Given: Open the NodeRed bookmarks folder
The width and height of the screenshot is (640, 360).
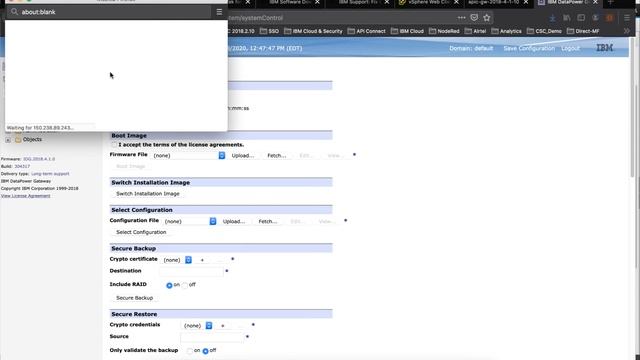Looking at the screenshot, I should pyautogui.click(x=444, y=31).
